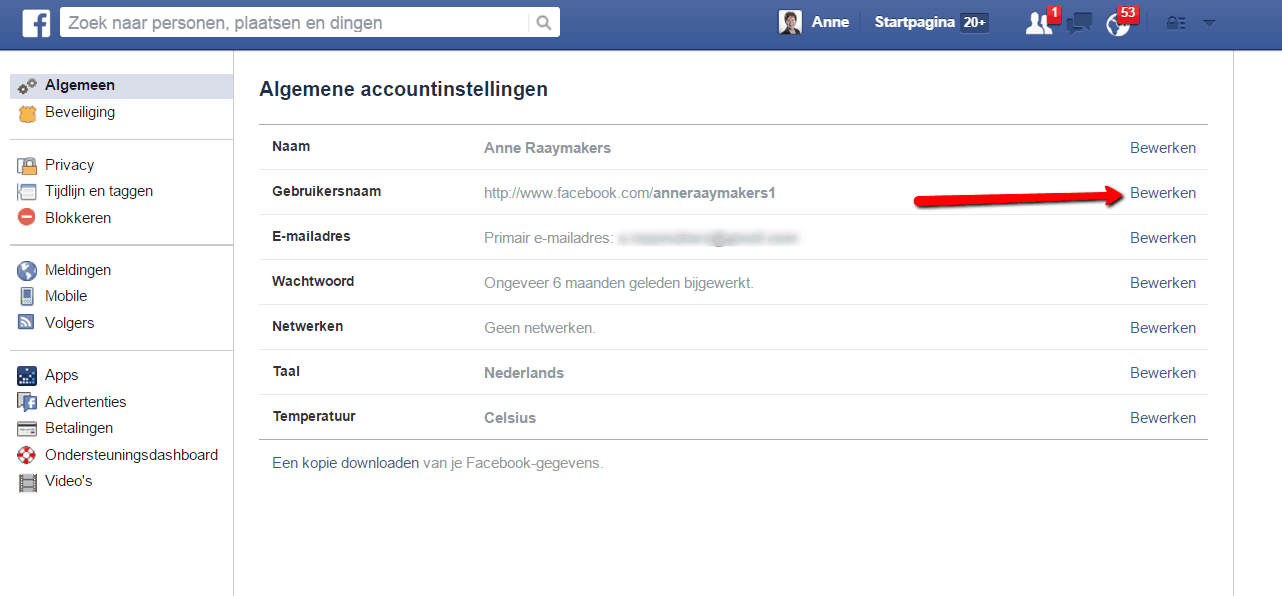
Task: Select Algemeen settings menu item
Action: (x=122, y=86)
